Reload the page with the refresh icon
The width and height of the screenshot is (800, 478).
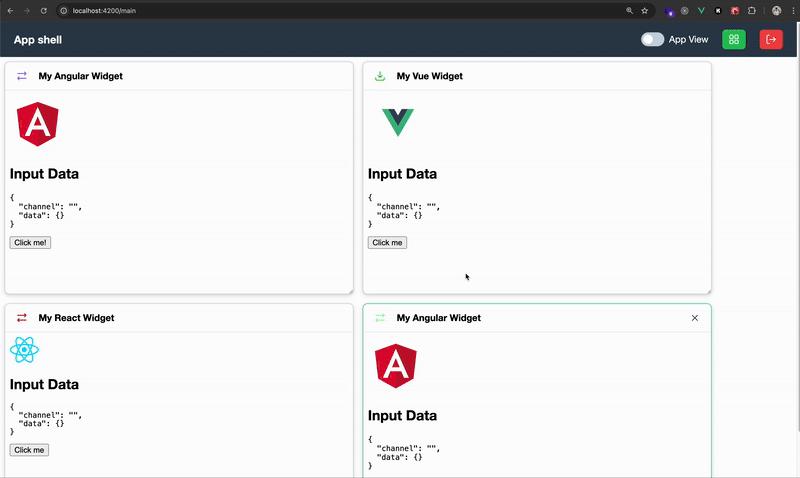tap(44, 11)
